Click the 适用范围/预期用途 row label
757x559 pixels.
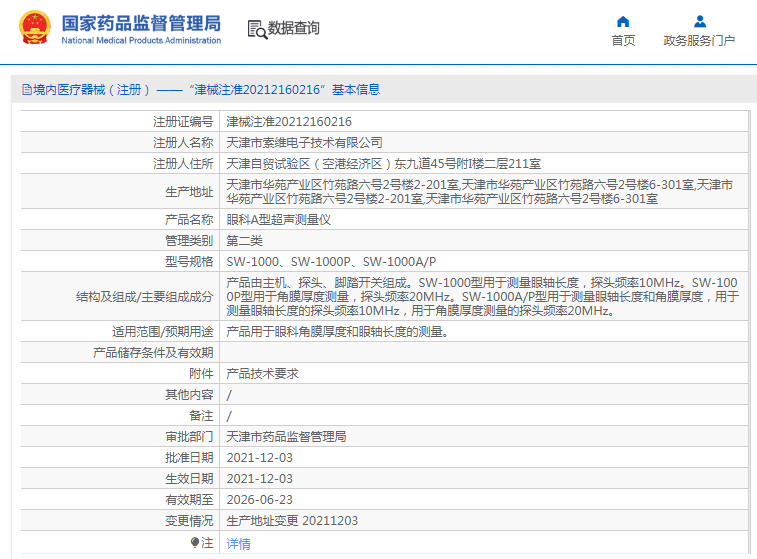pyautogui.click(x=163, y=332)
